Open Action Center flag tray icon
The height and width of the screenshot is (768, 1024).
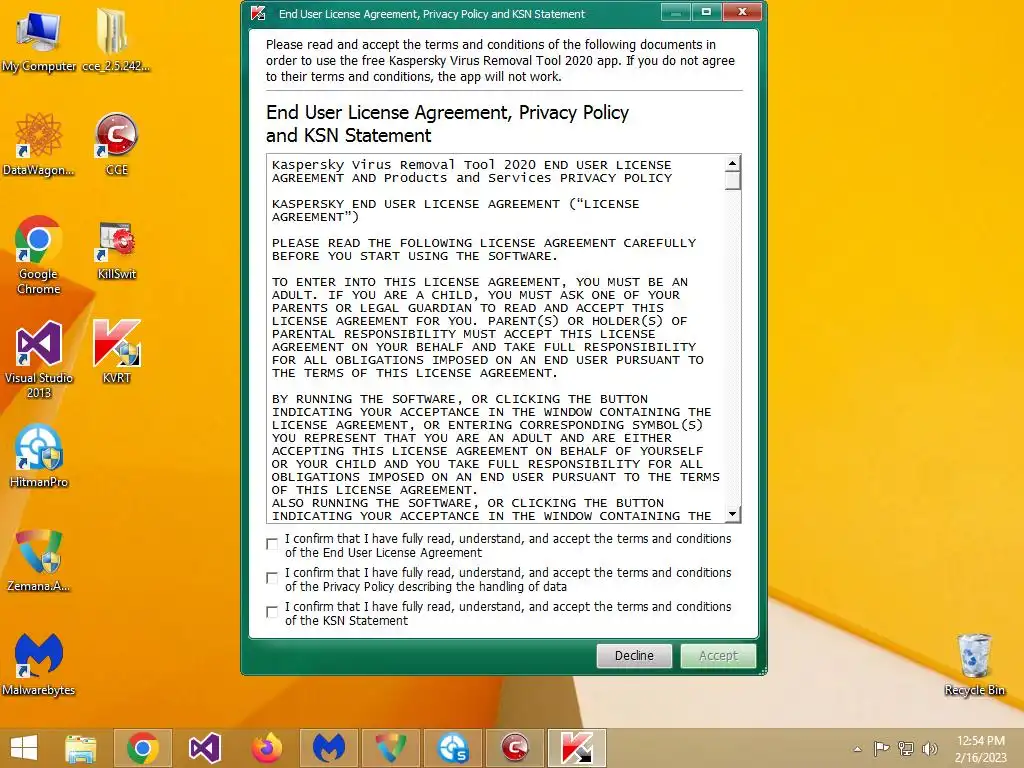(x=881, y=748)
